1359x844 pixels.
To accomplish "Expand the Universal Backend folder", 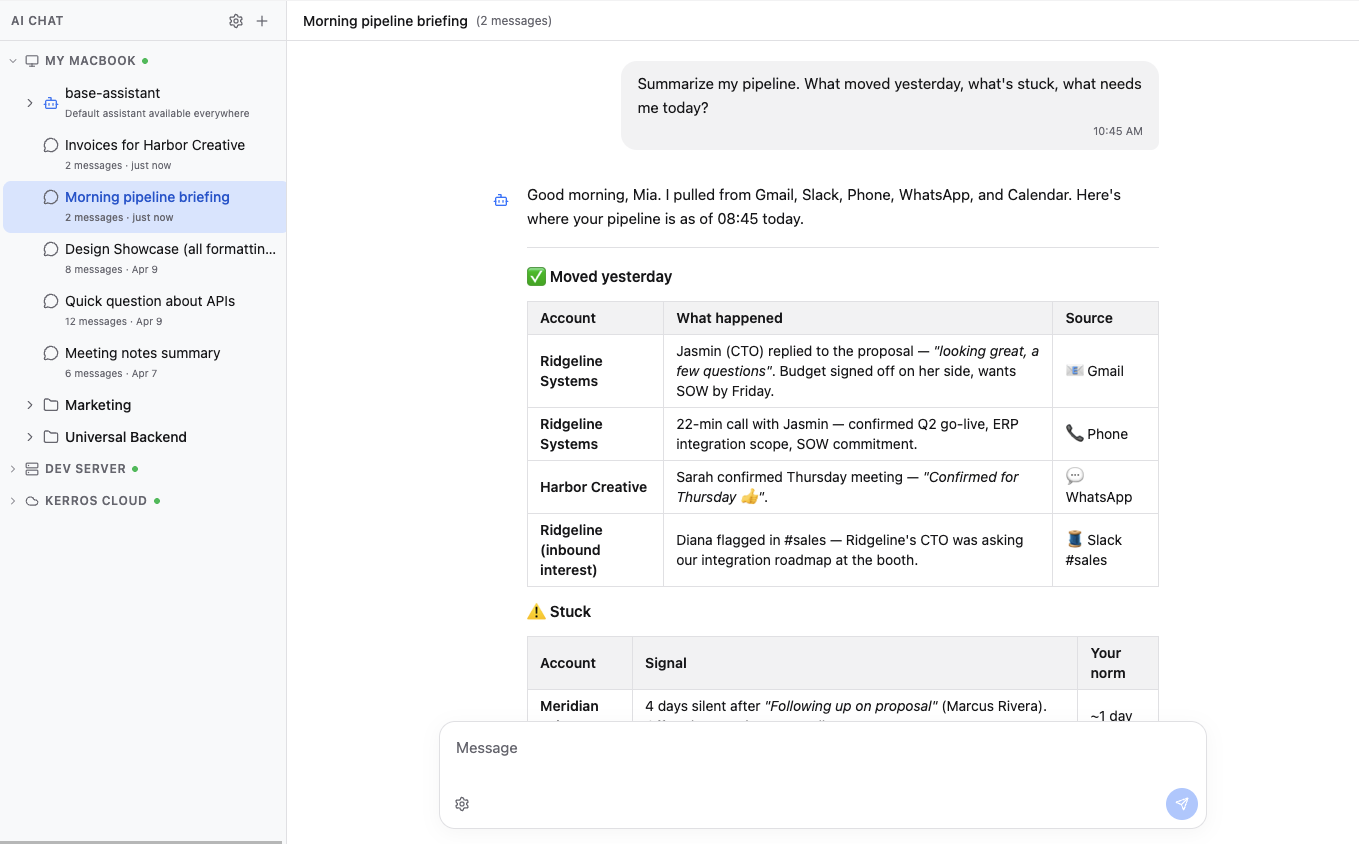I will tap(28, 437).
